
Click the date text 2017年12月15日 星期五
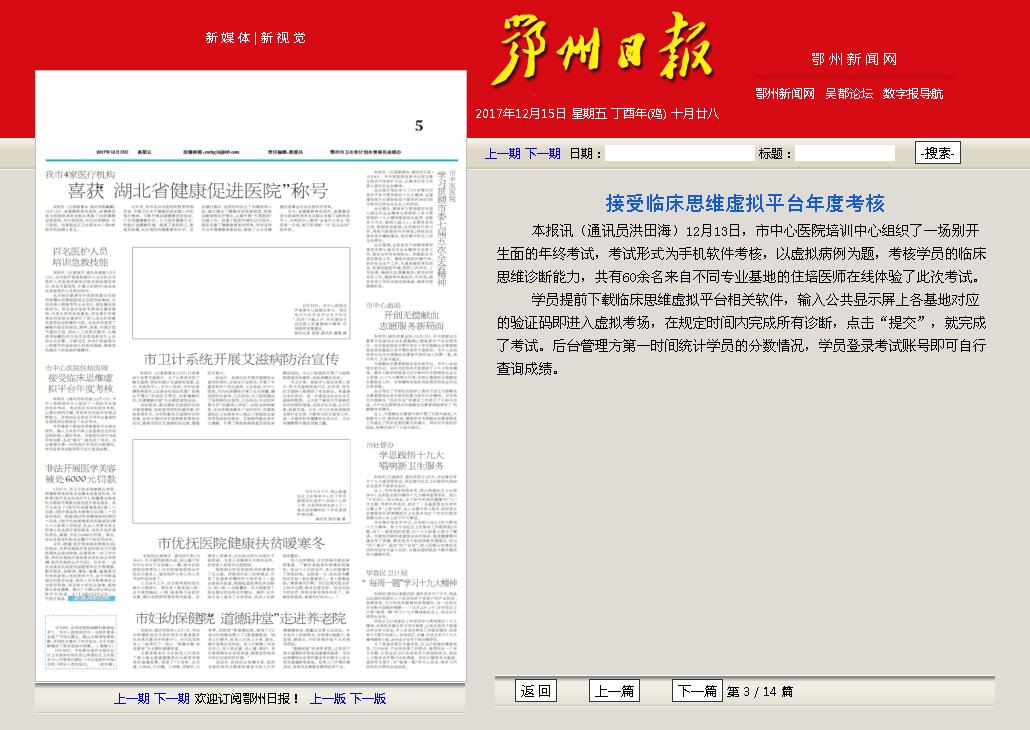(543, 114)
